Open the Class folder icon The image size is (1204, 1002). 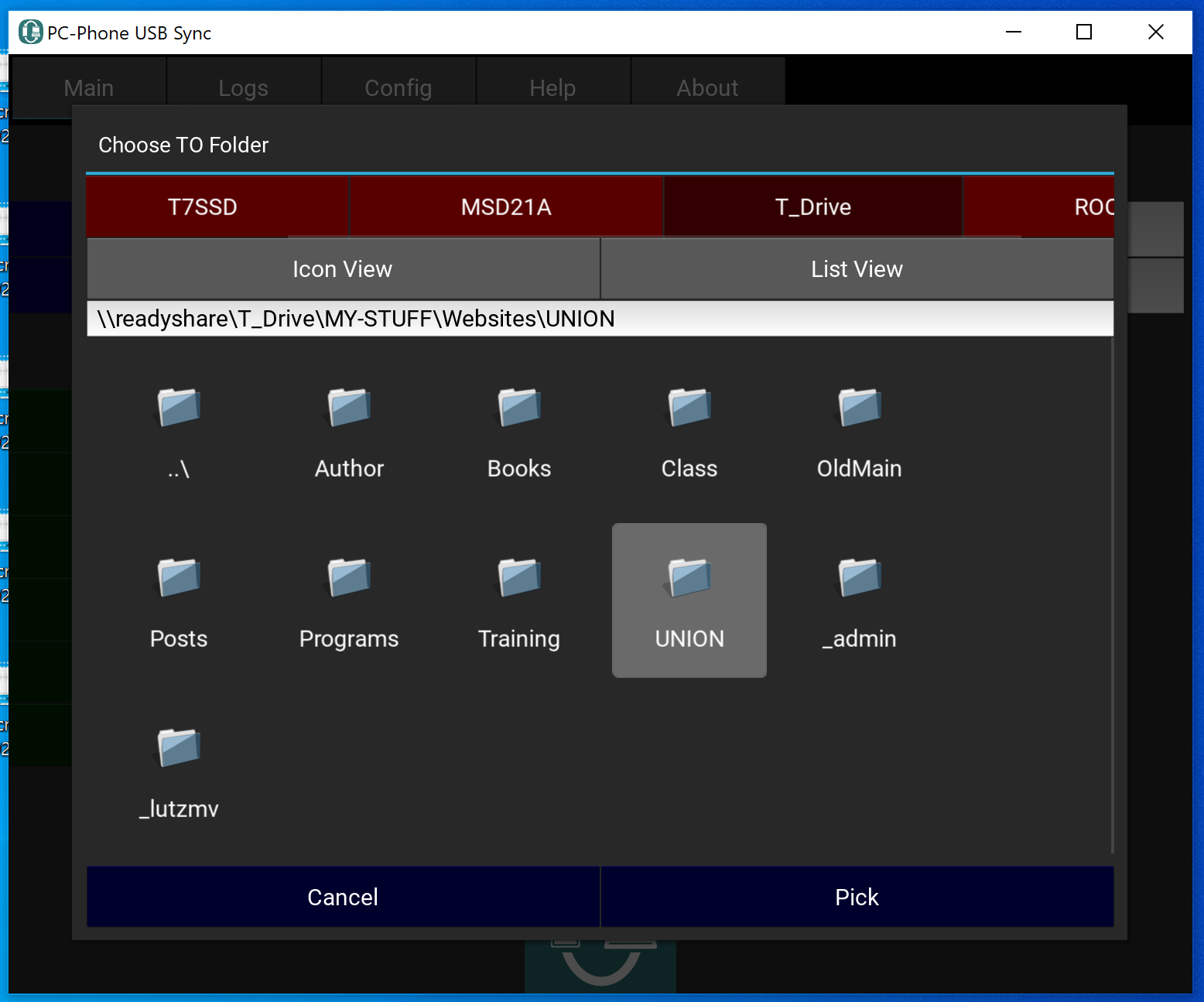click(x=689, y=407)
